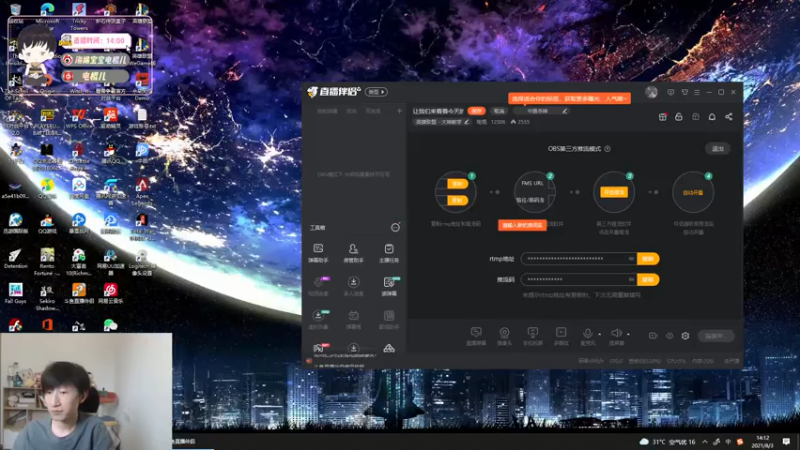The width and height of the screenshot is (800, 450).
Task: Open the notification center in taskbar corner
Action: (x=786, y=441)
